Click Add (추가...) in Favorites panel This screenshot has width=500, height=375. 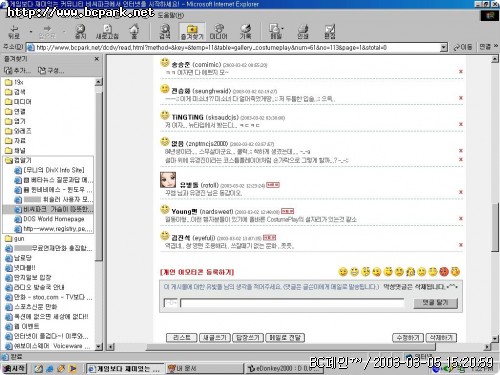[17, 70]
